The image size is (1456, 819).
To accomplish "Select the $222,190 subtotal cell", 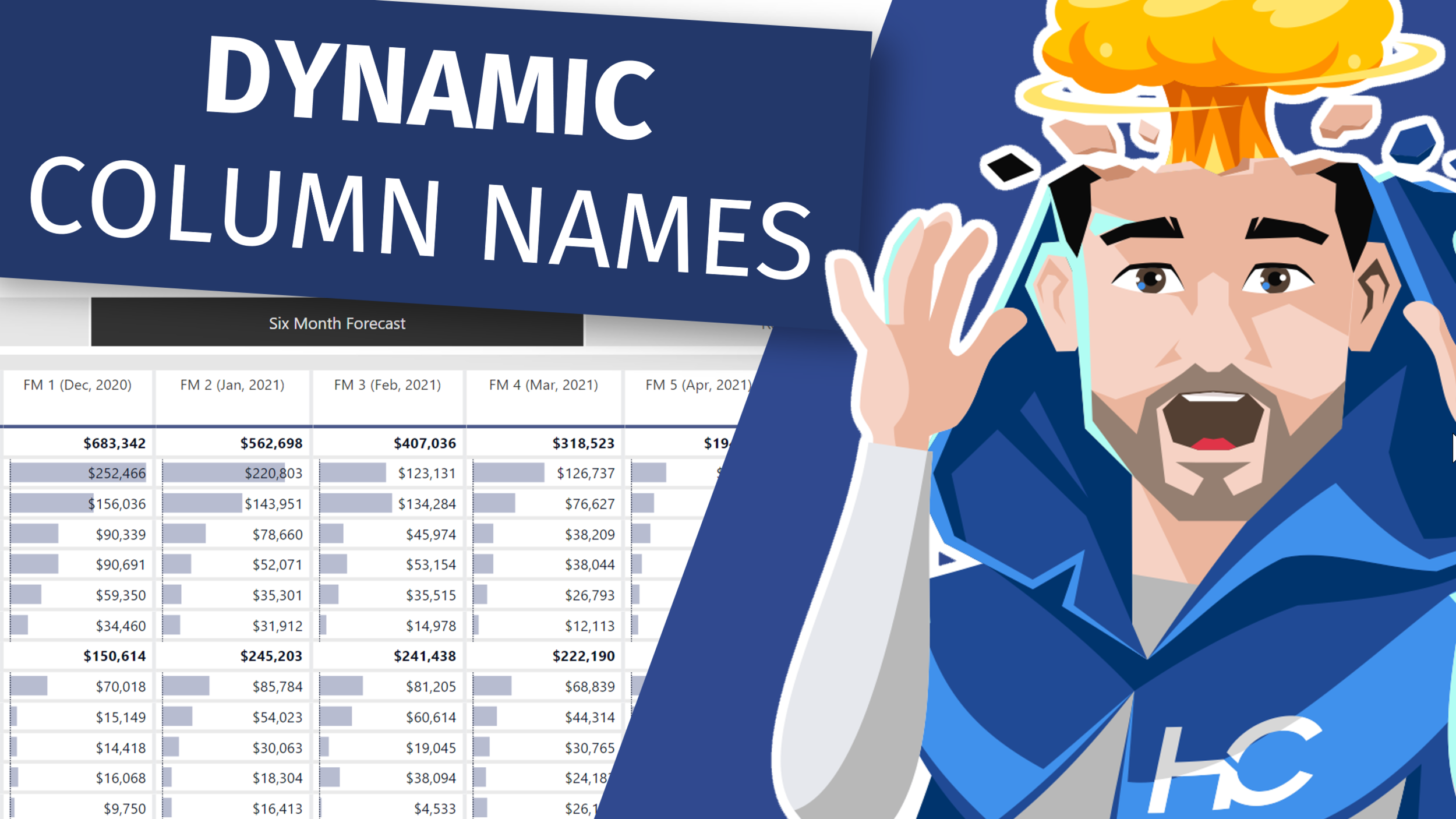I will (583, 656).
